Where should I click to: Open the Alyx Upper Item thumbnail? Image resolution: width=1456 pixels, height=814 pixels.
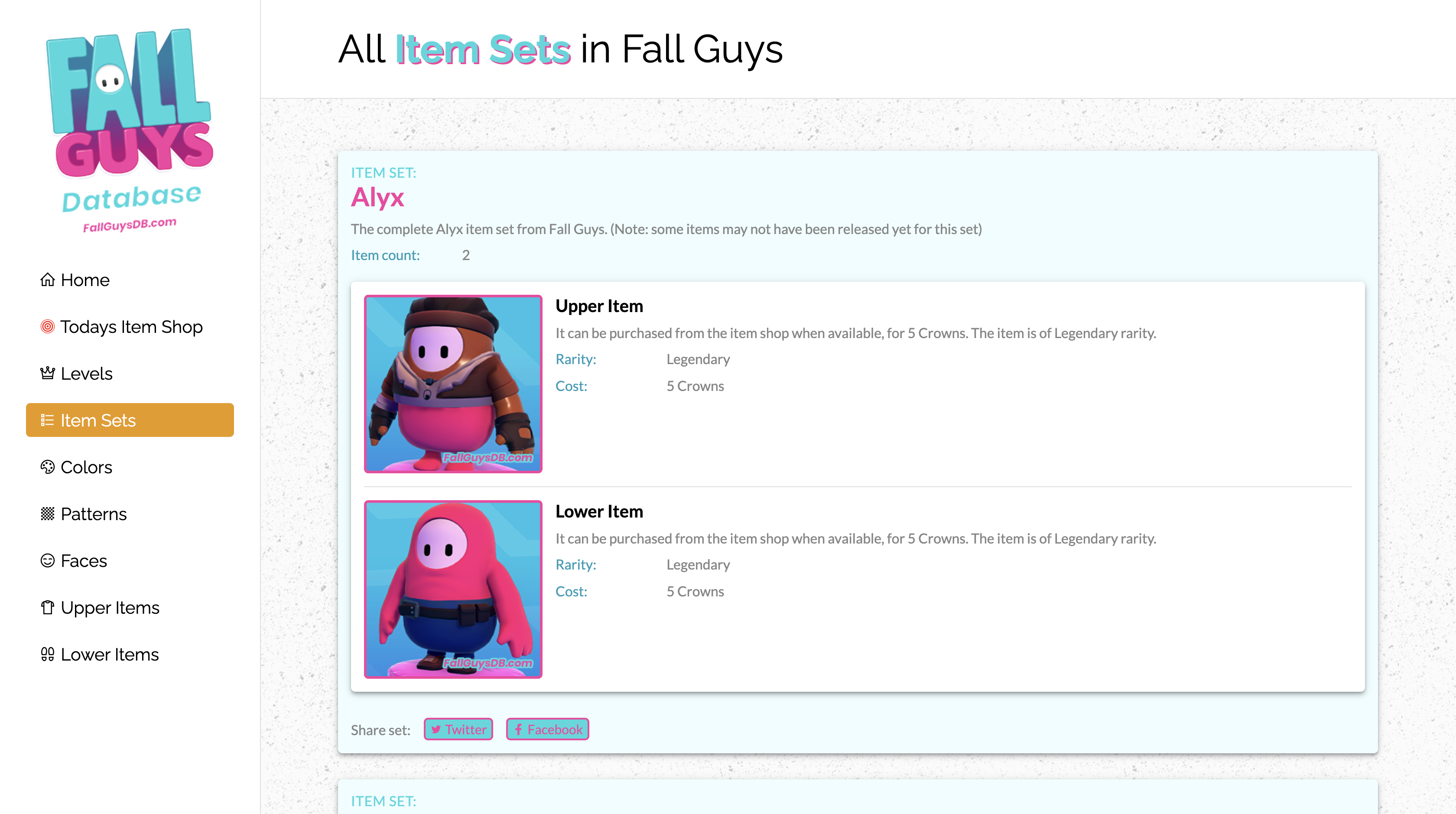tap(453, 384)
